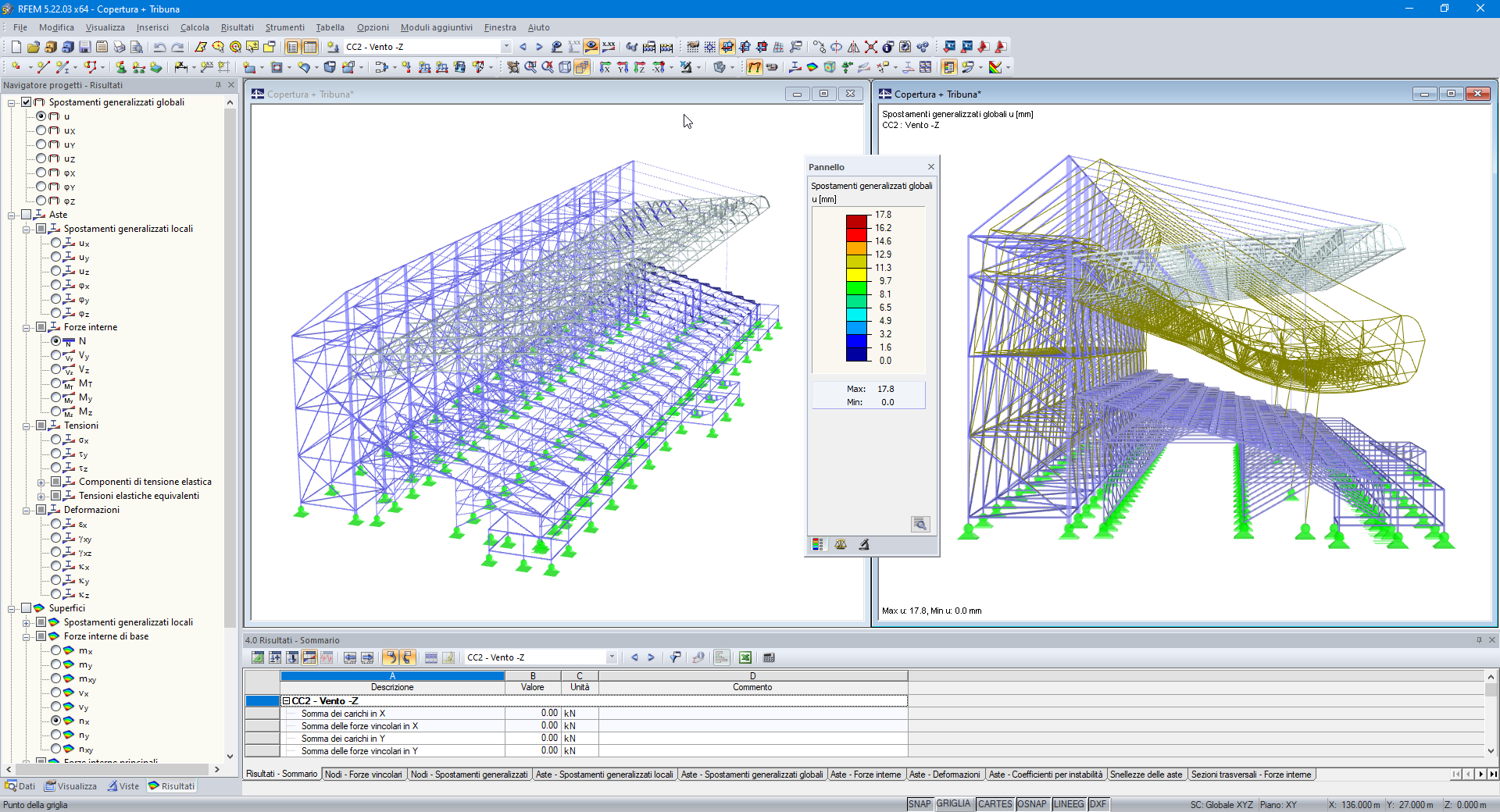Collapse the CC2 - Vento -Z table group
1500x812 pixels.
286,701
